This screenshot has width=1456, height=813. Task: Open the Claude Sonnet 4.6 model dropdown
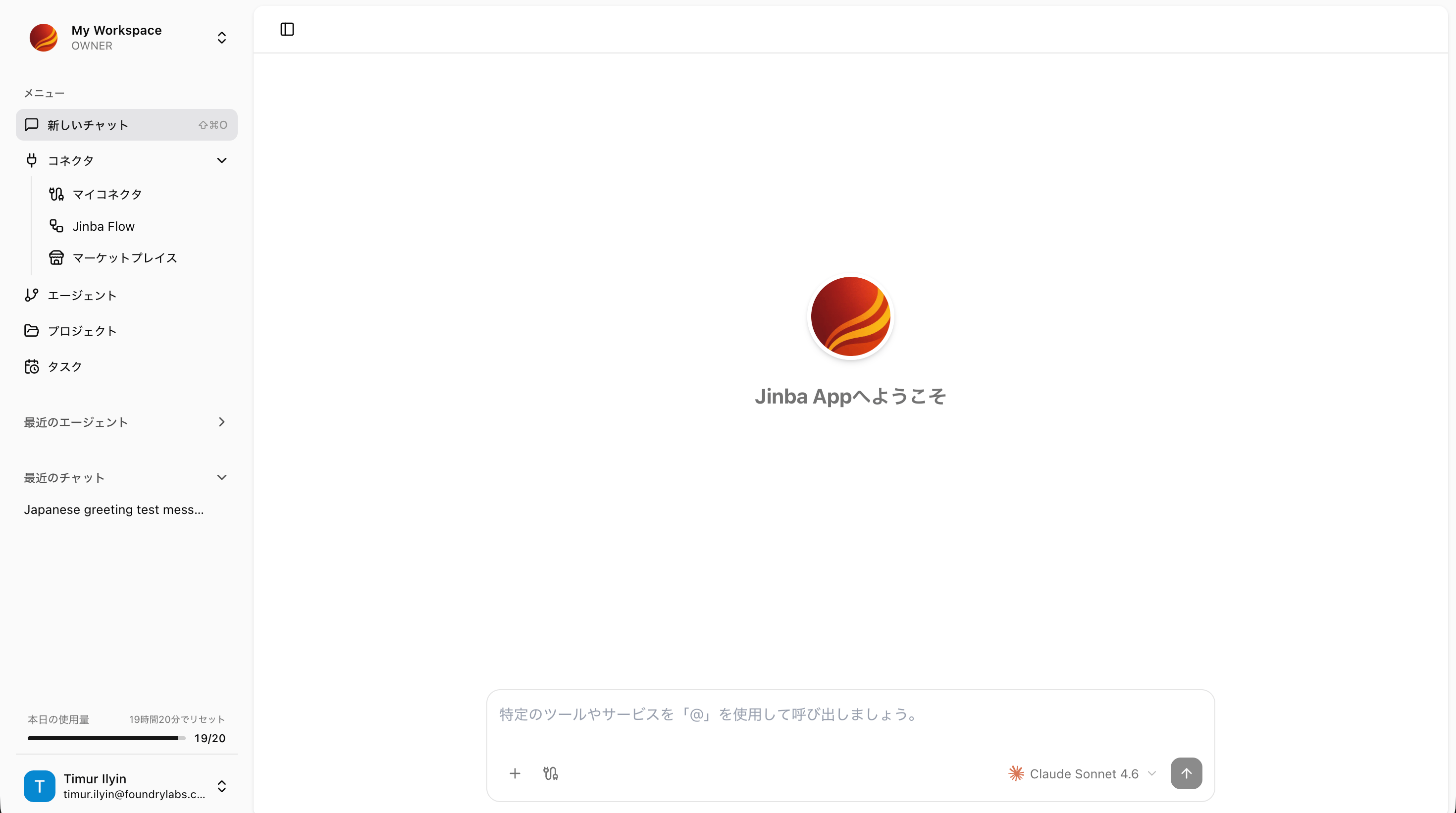pyautogui.click(x=1083, y=774)
